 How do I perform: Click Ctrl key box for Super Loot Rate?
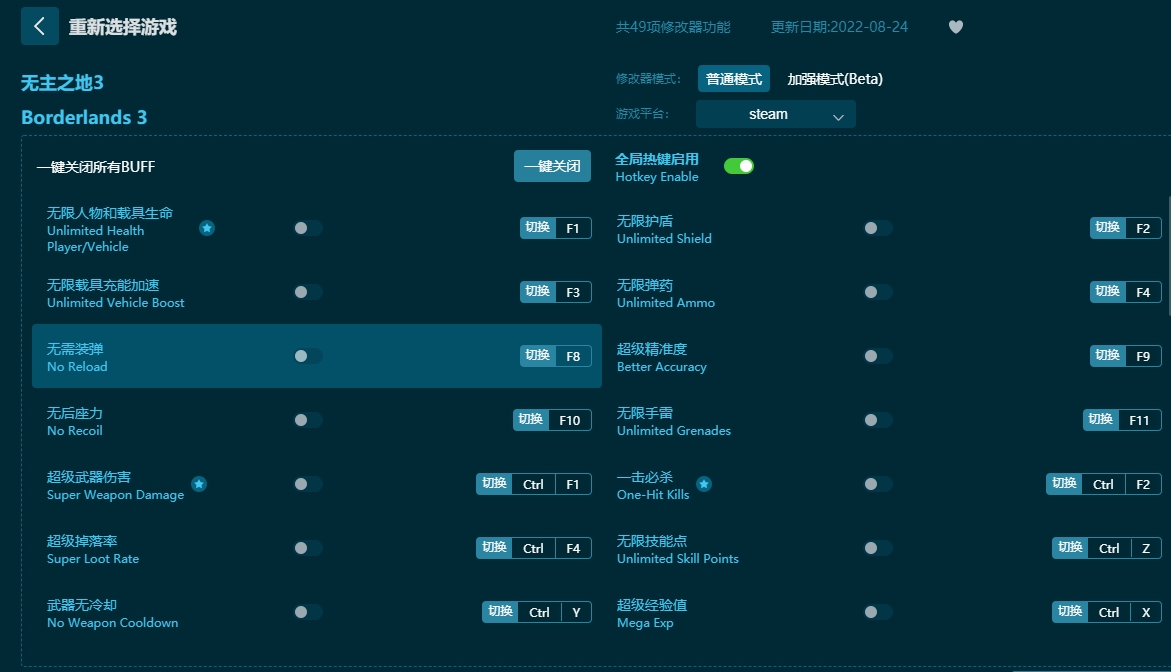pos(533,548)
